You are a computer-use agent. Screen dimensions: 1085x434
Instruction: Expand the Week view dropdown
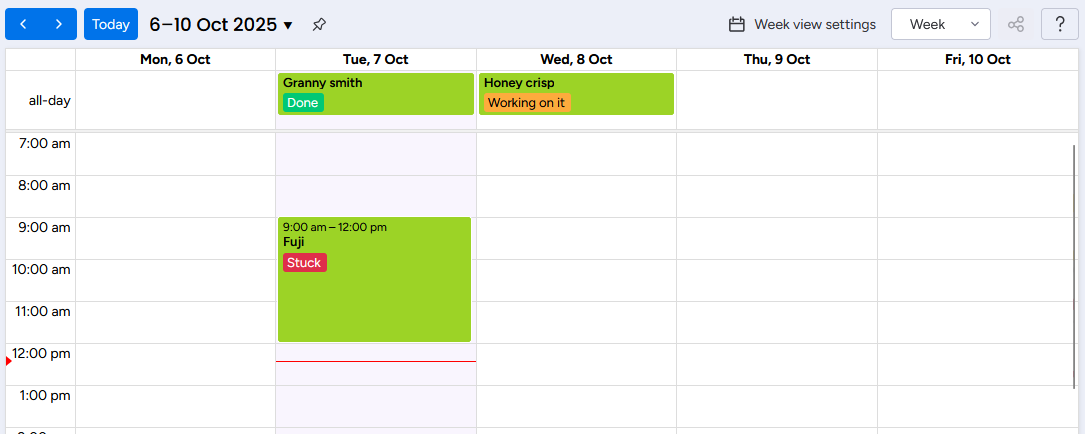940,24
